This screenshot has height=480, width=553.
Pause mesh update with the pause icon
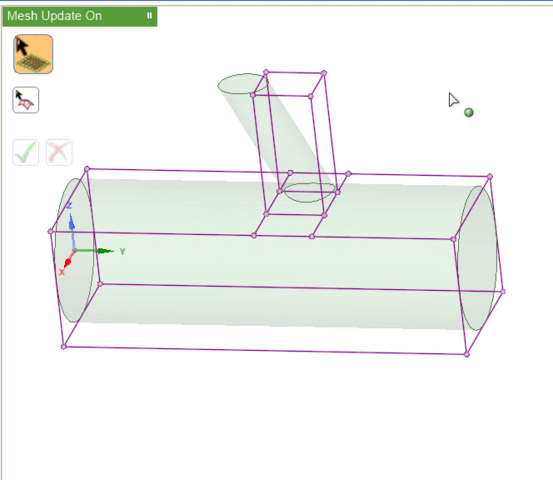pyautogui.click(x=149, y=16)
